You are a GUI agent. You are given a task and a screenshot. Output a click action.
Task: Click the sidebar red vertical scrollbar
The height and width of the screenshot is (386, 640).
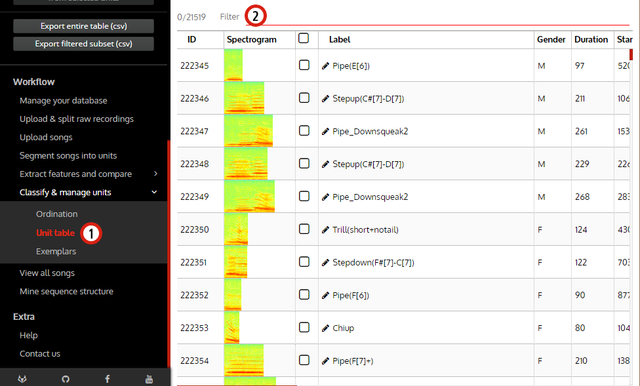tap(169, 253)
